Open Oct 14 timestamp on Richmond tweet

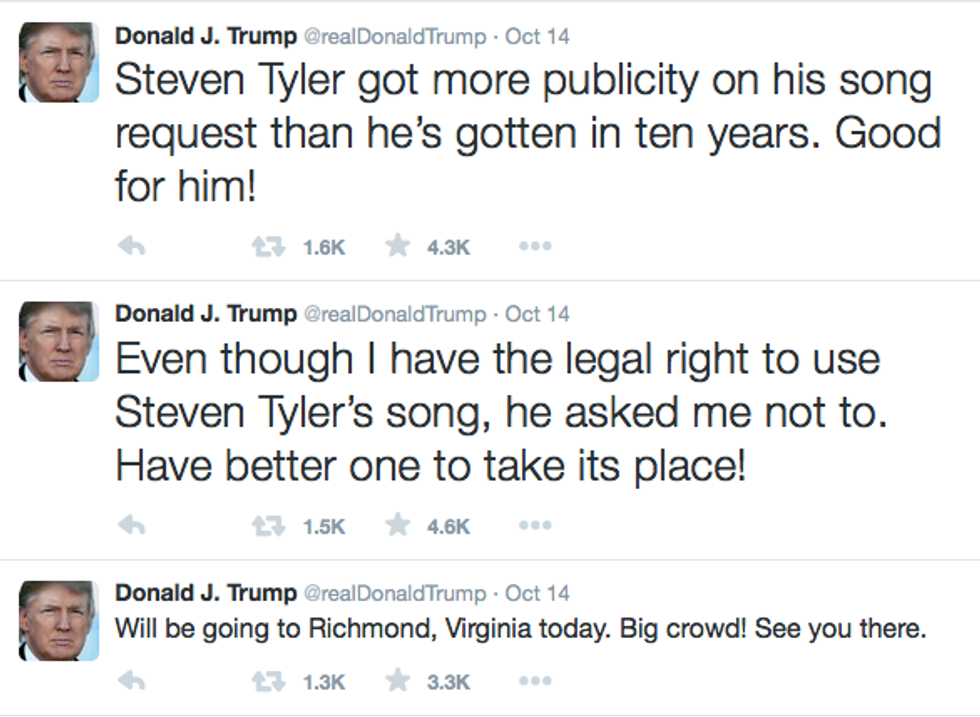[537, 593]
